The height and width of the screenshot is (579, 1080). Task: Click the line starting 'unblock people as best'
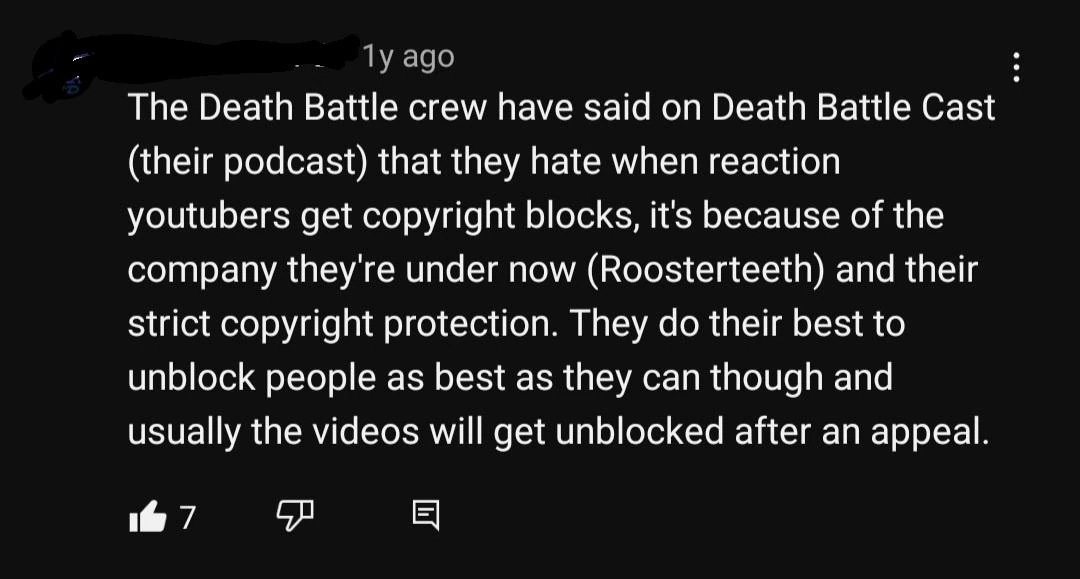510,378
